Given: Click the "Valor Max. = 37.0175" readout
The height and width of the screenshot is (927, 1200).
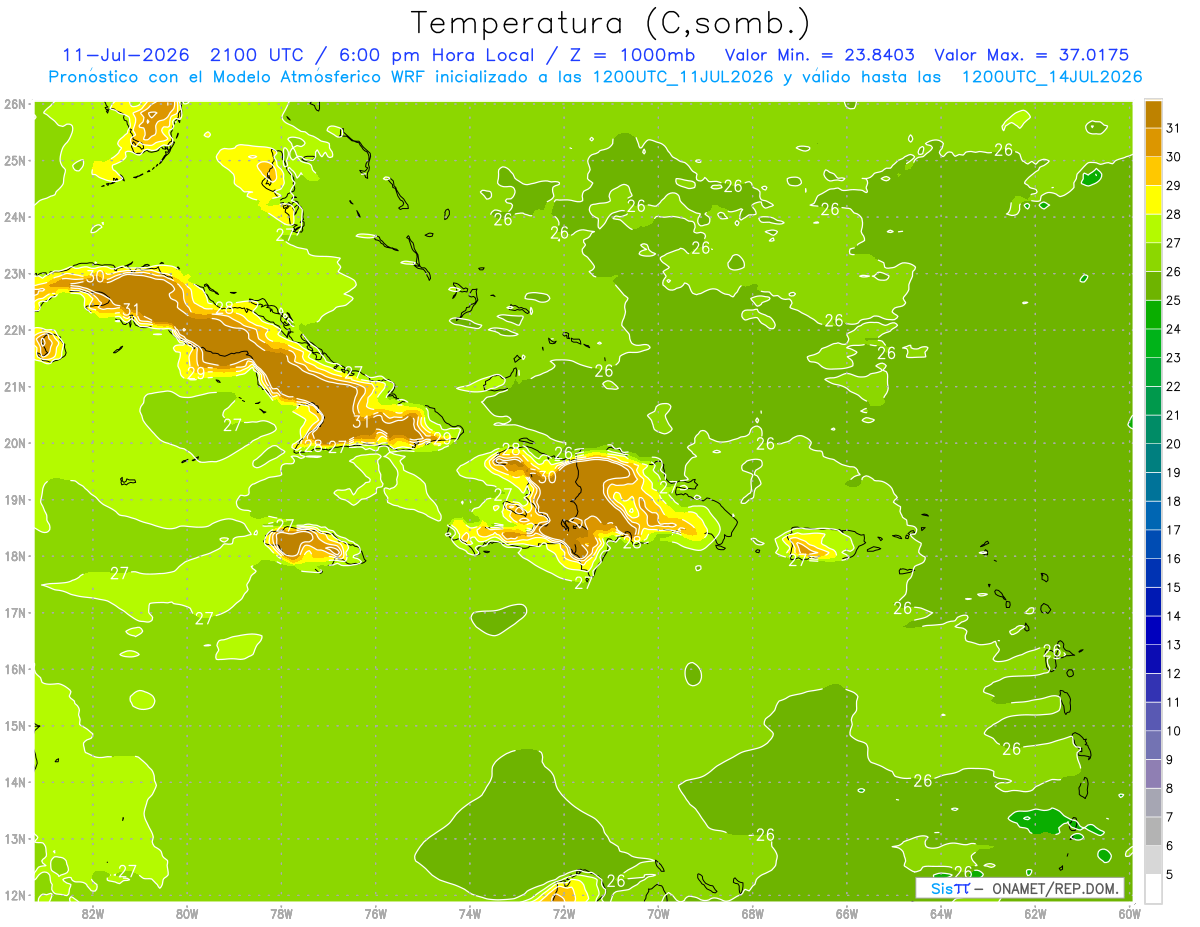Looking at the screenshot, I should pyautogui.click(x=1032, y=55).
